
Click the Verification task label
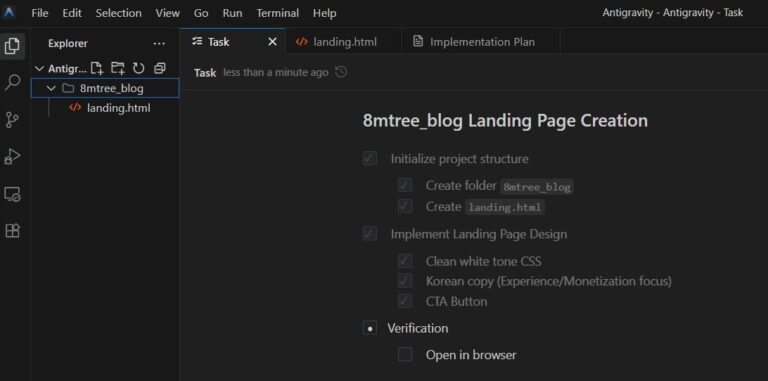(x=417, y=328)
